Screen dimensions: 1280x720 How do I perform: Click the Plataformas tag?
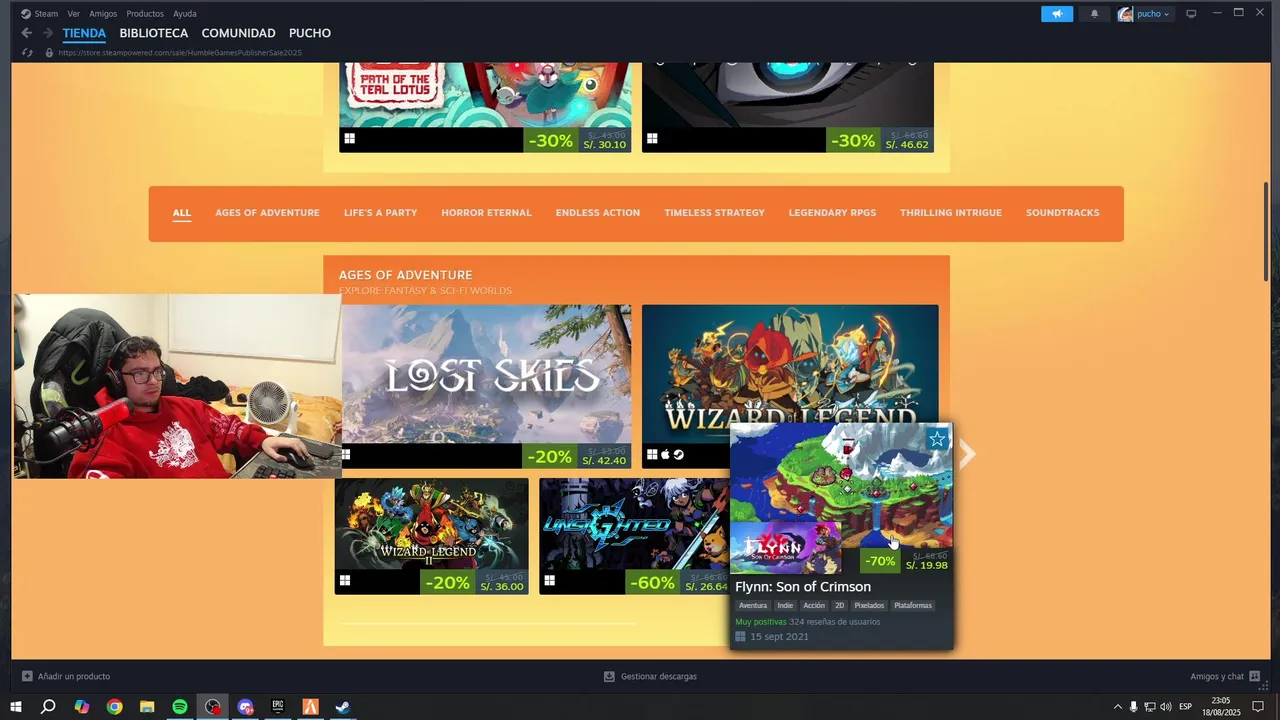[x=913, y=606]
